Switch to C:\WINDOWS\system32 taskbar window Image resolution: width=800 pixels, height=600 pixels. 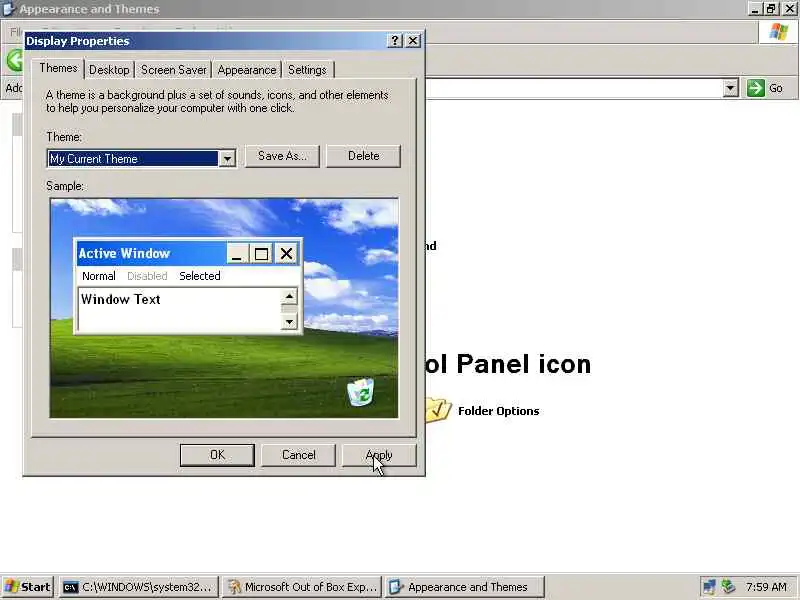tap(139, 587)
